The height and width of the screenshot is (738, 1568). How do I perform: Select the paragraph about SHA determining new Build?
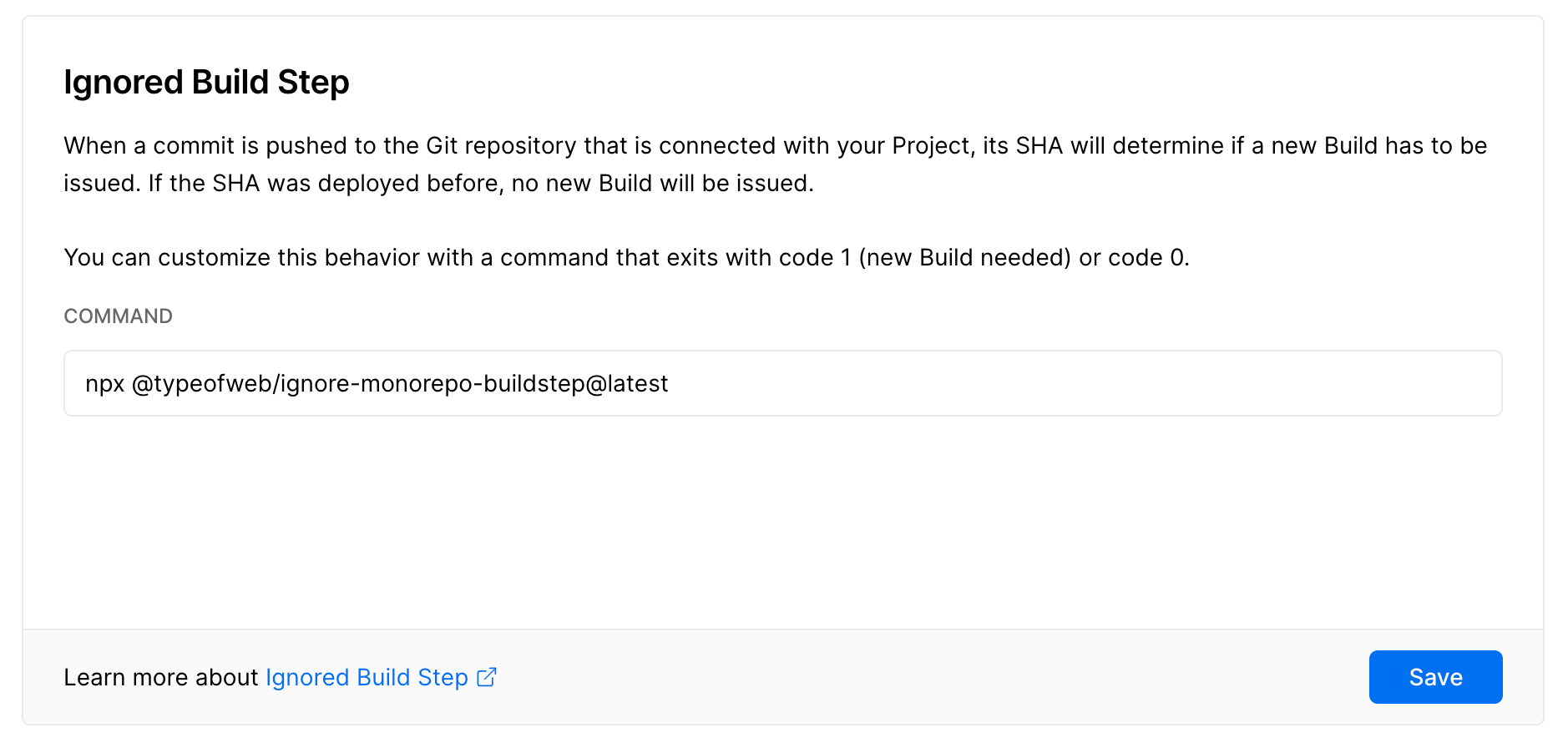776,164
